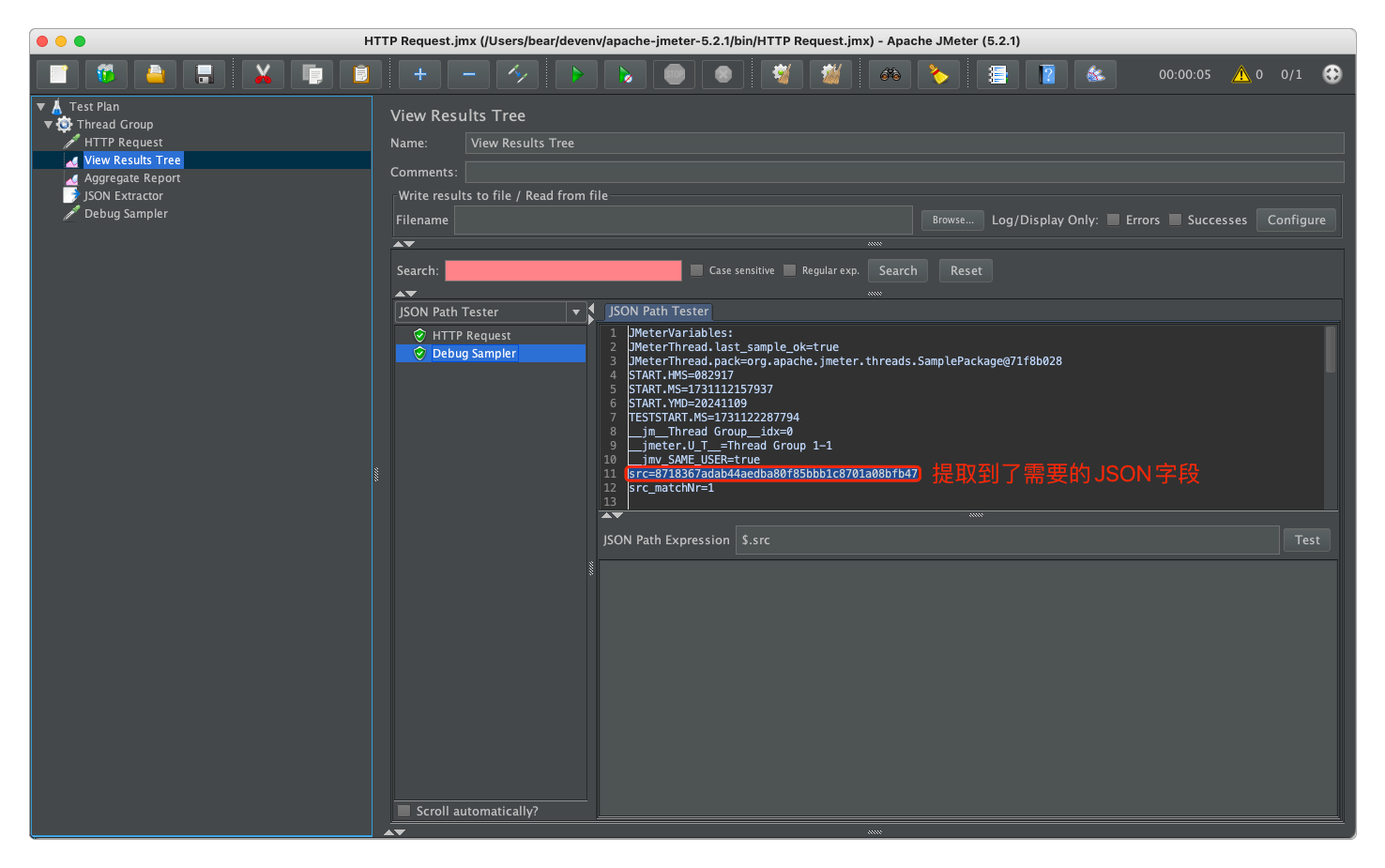Click the Toggle (enable/disable) toolbar icon

coord(517,74)
